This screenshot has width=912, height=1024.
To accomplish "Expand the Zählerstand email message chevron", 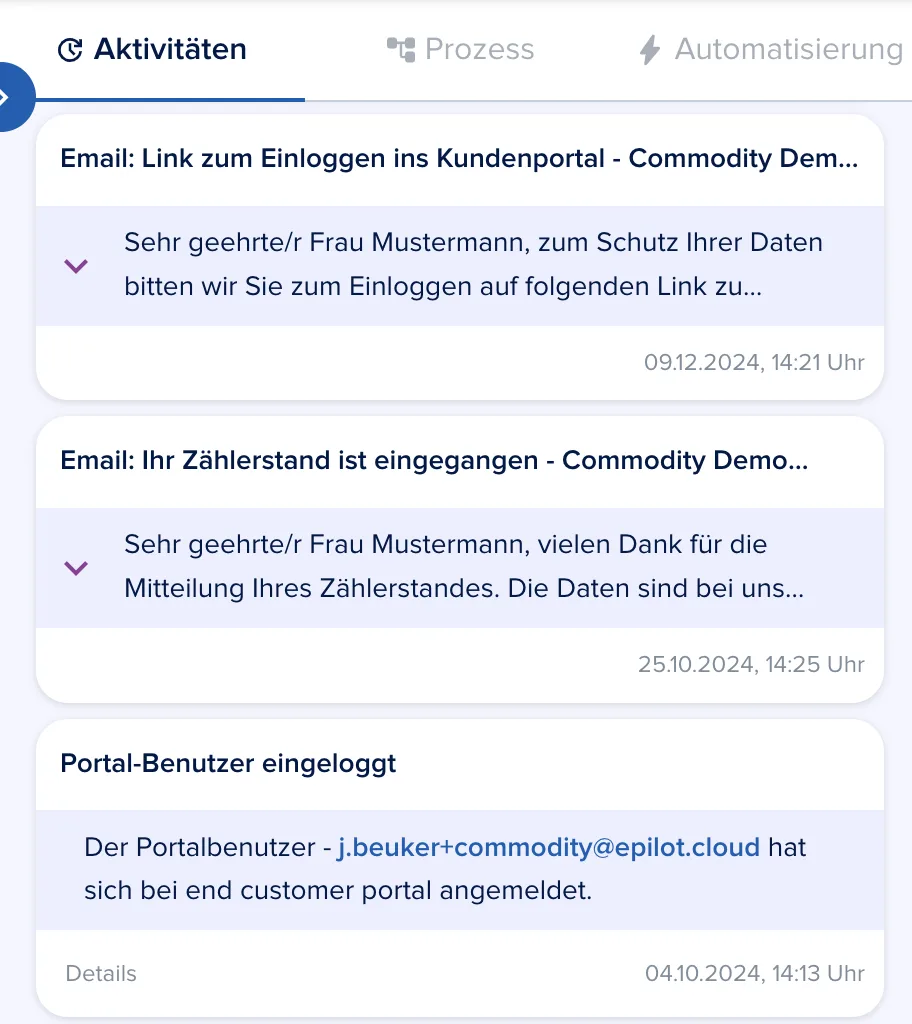I will (76, 568).
